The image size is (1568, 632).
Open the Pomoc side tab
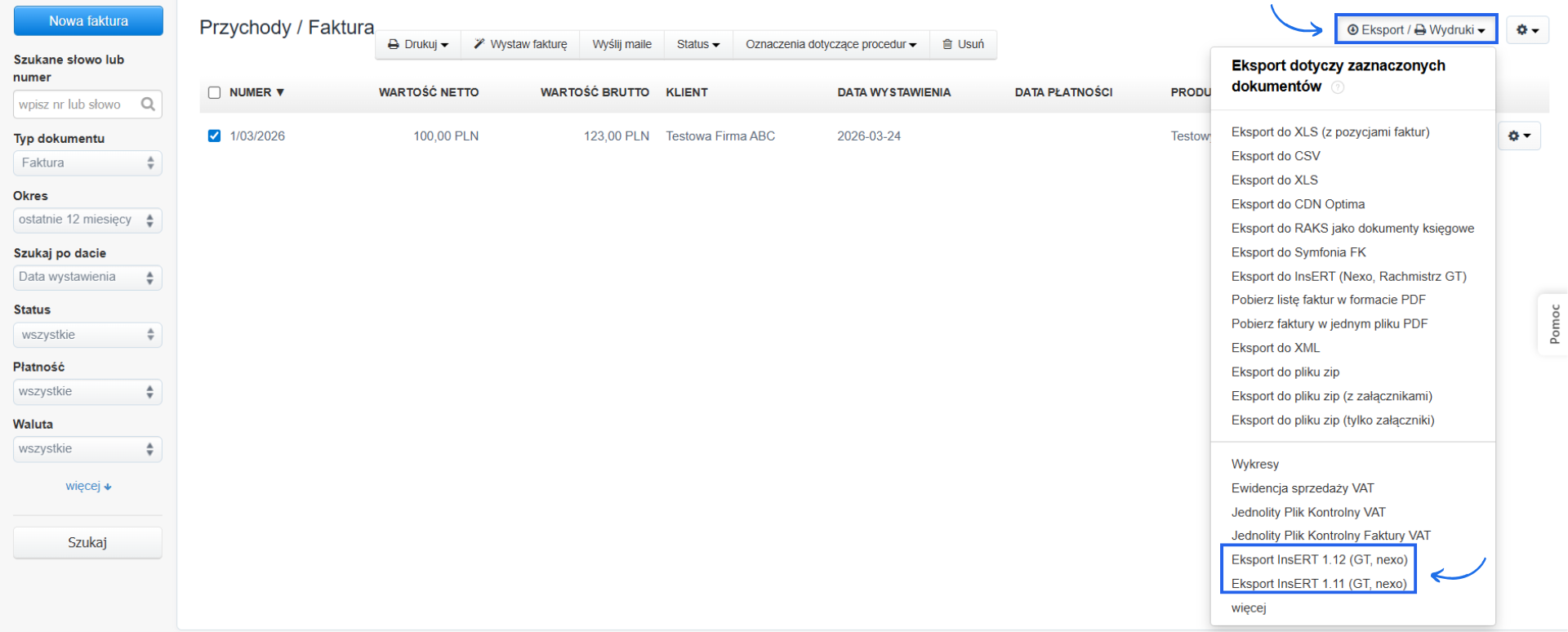coord(1554,324)
